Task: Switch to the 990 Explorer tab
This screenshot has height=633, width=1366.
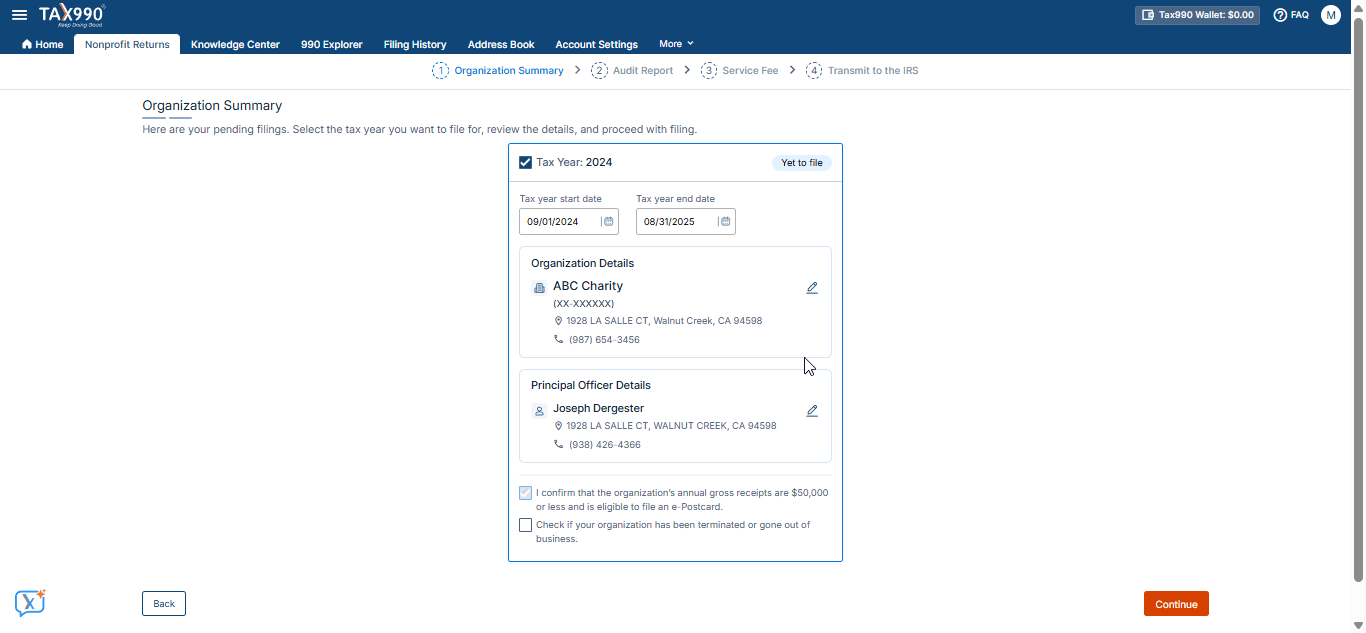Action: point(332,44)
